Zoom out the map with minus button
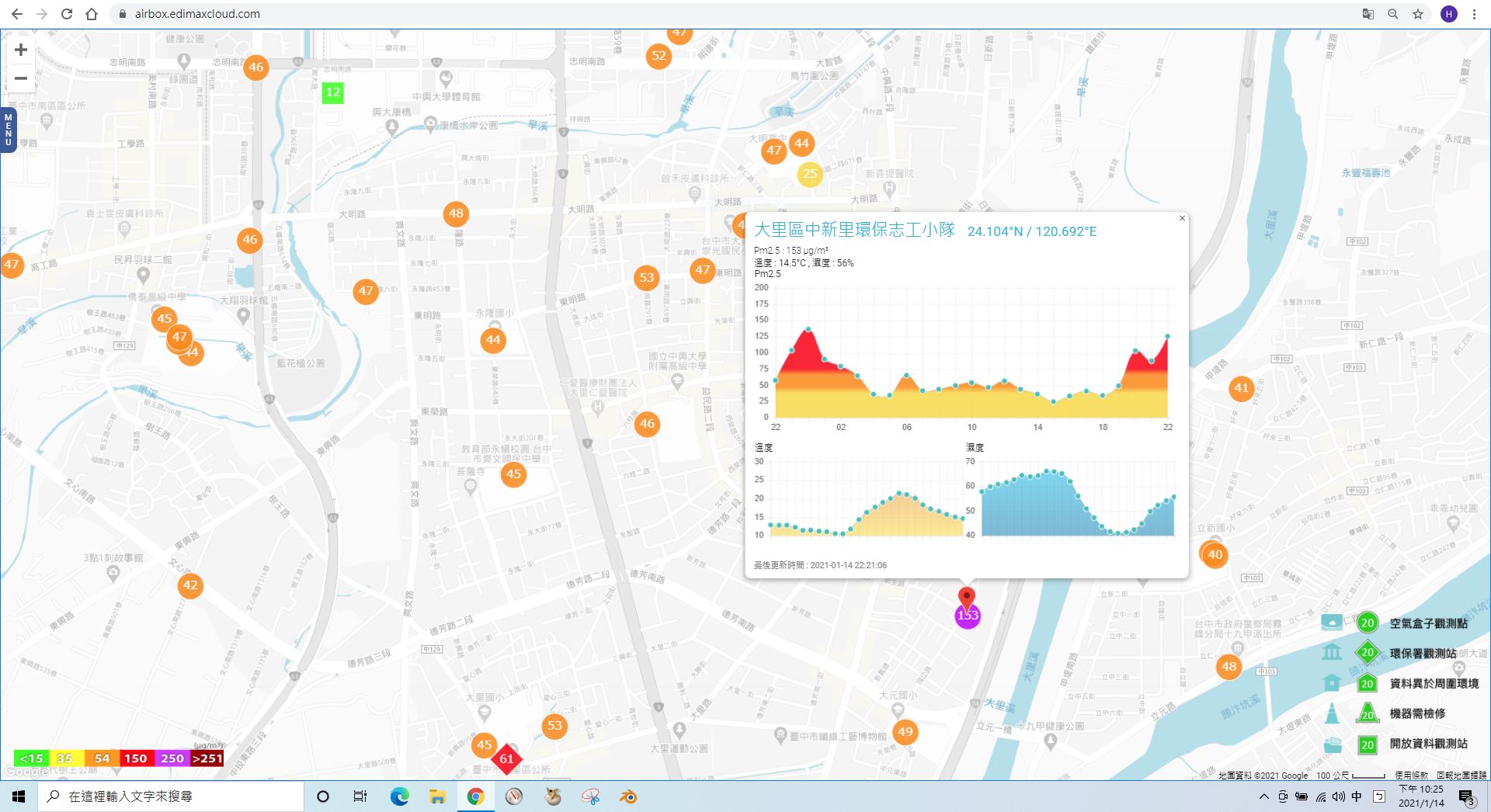This screenshot has height=812, width=1491. 21,78
